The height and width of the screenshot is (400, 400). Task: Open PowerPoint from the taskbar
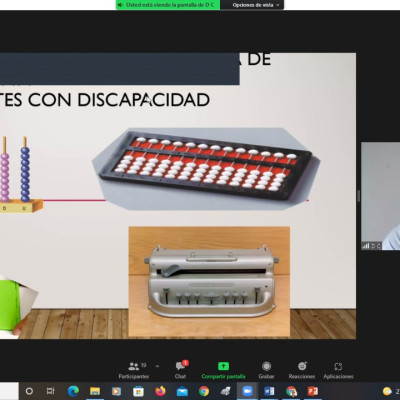point(313,391)
